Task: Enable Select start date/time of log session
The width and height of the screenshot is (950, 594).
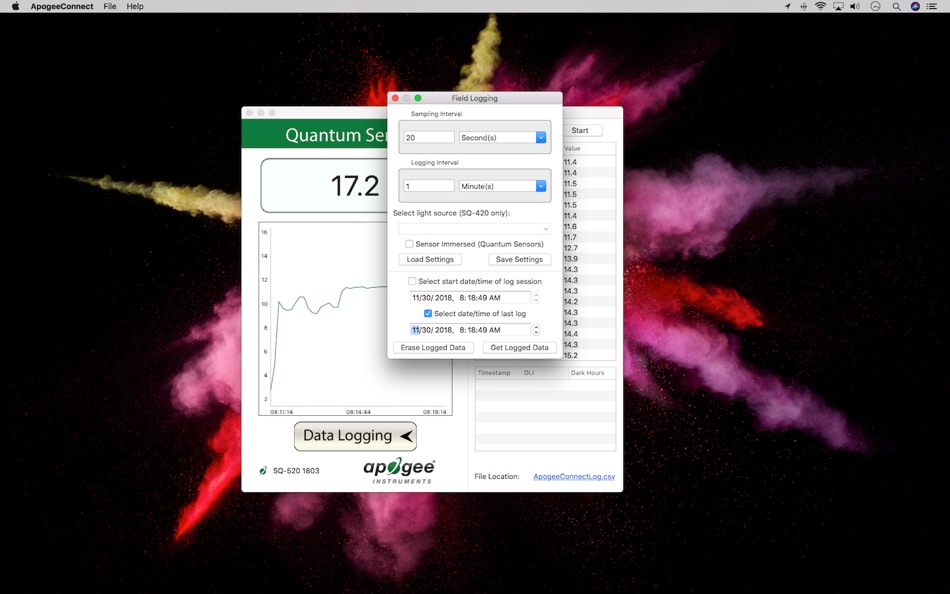Action: [412, 281]
